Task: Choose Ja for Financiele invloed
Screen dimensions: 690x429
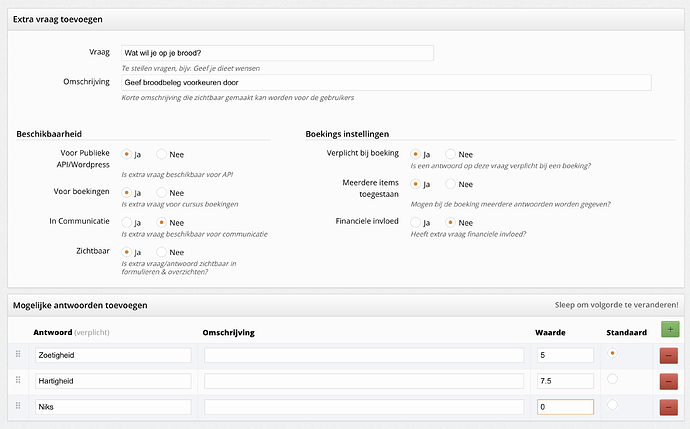Action: (x=415, y=222)
